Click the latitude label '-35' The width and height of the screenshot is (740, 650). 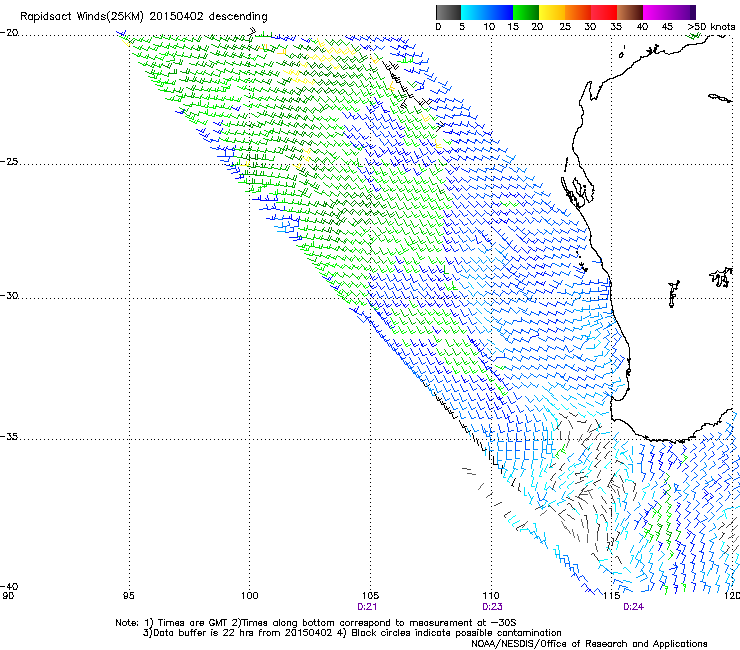tap(9, 436)
